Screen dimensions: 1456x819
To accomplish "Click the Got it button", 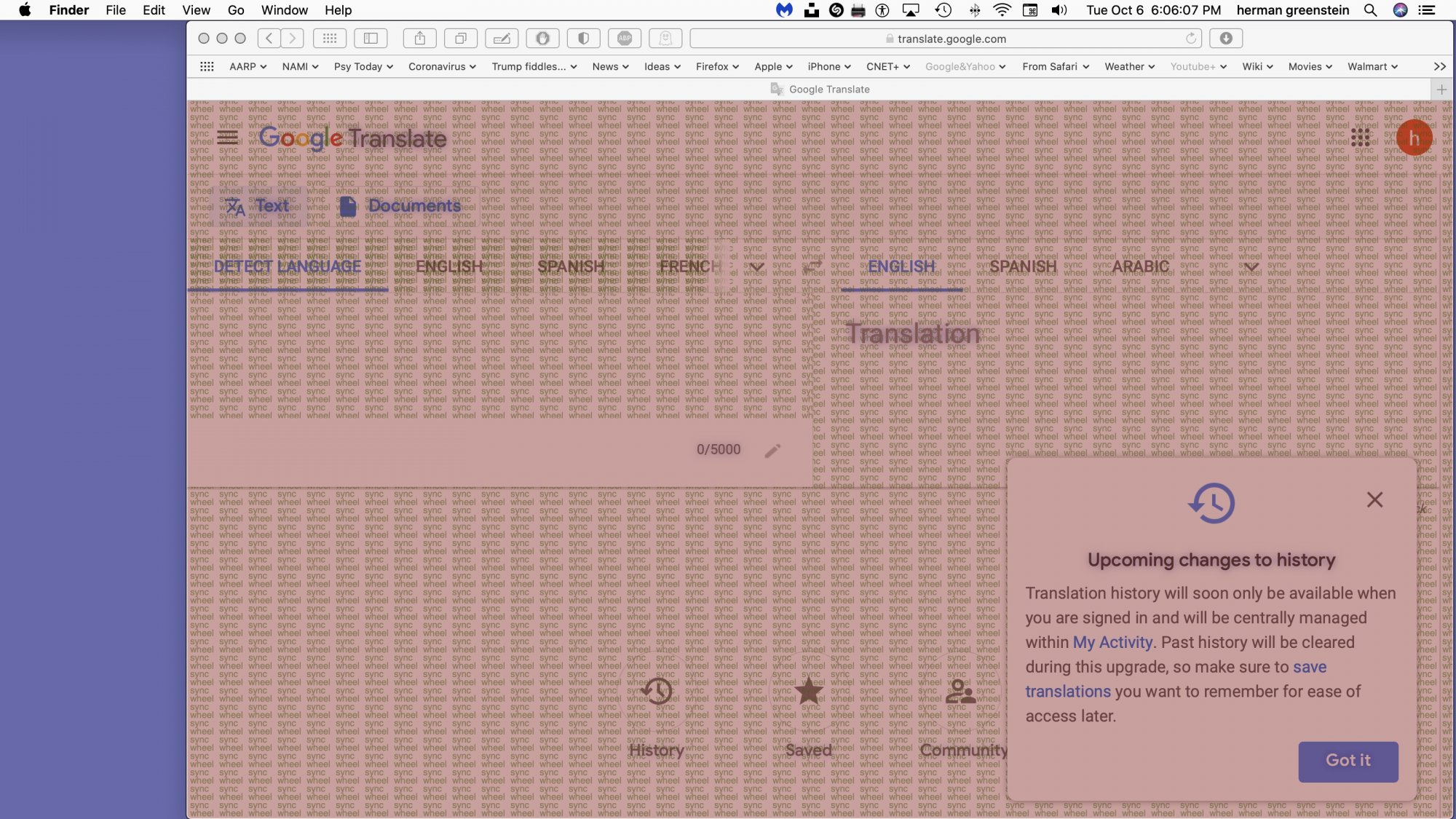I will [1348, 761].
